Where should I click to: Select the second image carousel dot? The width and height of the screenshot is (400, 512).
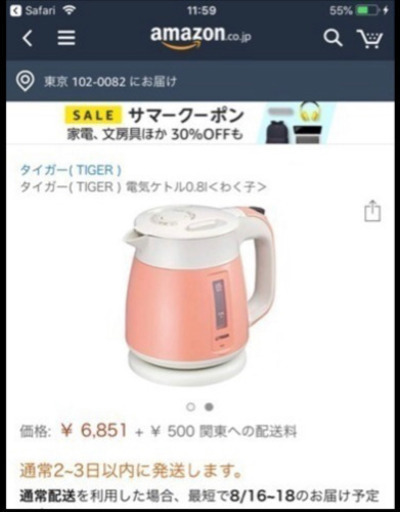209,407
